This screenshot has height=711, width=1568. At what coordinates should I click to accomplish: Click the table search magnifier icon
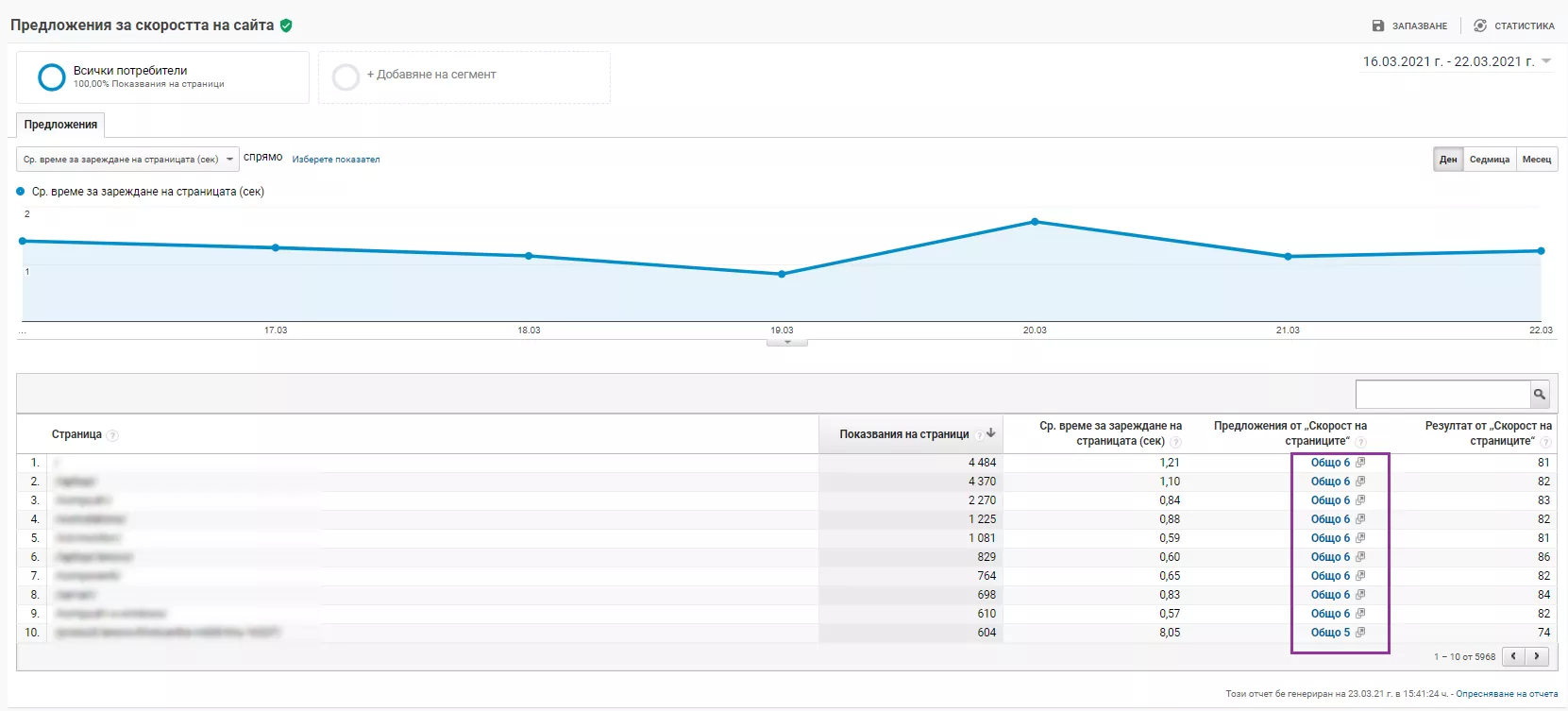(x=1540, y=395)
